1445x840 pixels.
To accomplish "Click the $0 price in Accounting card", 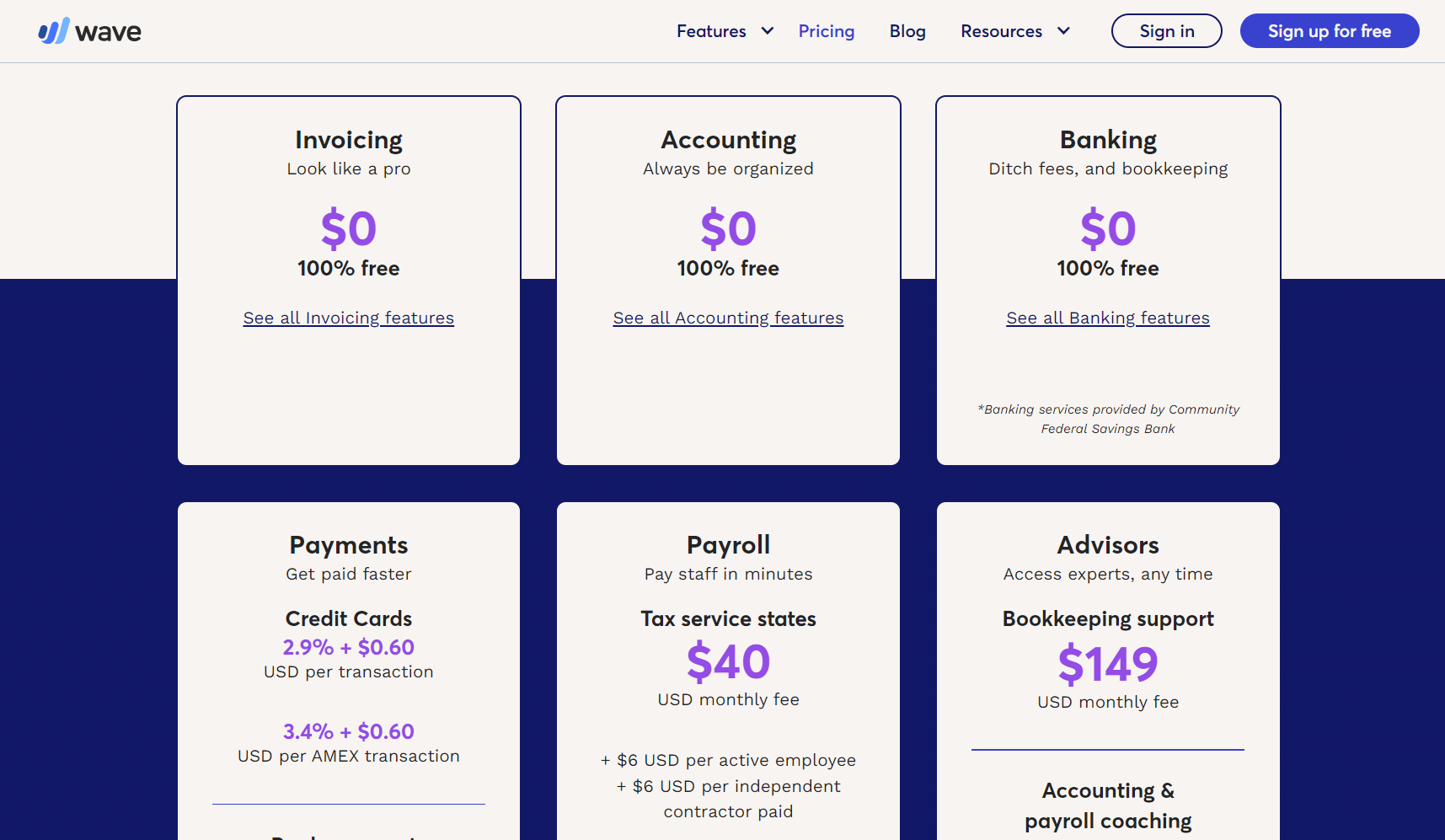I will click(x=729, y=228).
